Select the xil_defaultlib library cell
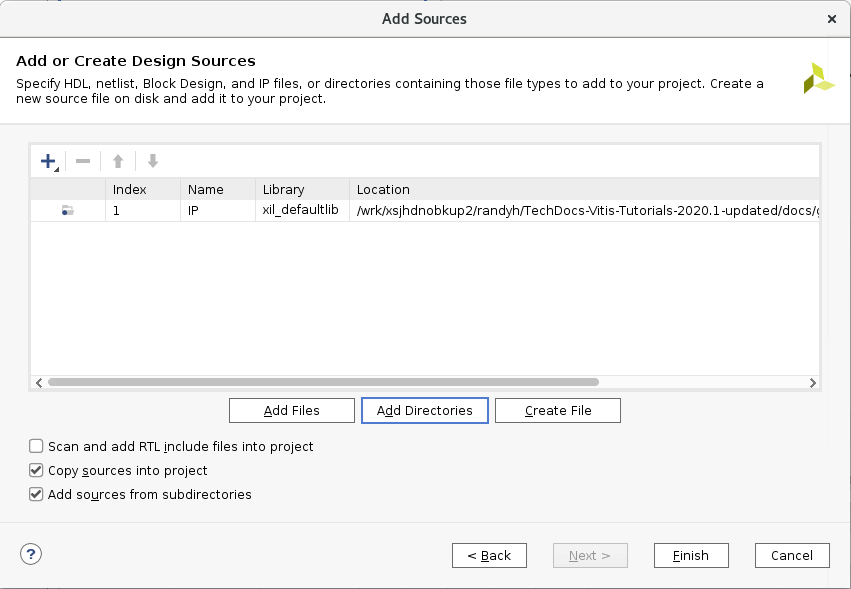Image resolution: width=851 pixels, height=589 pixels. pyautogui.click(x=303, y=211)
